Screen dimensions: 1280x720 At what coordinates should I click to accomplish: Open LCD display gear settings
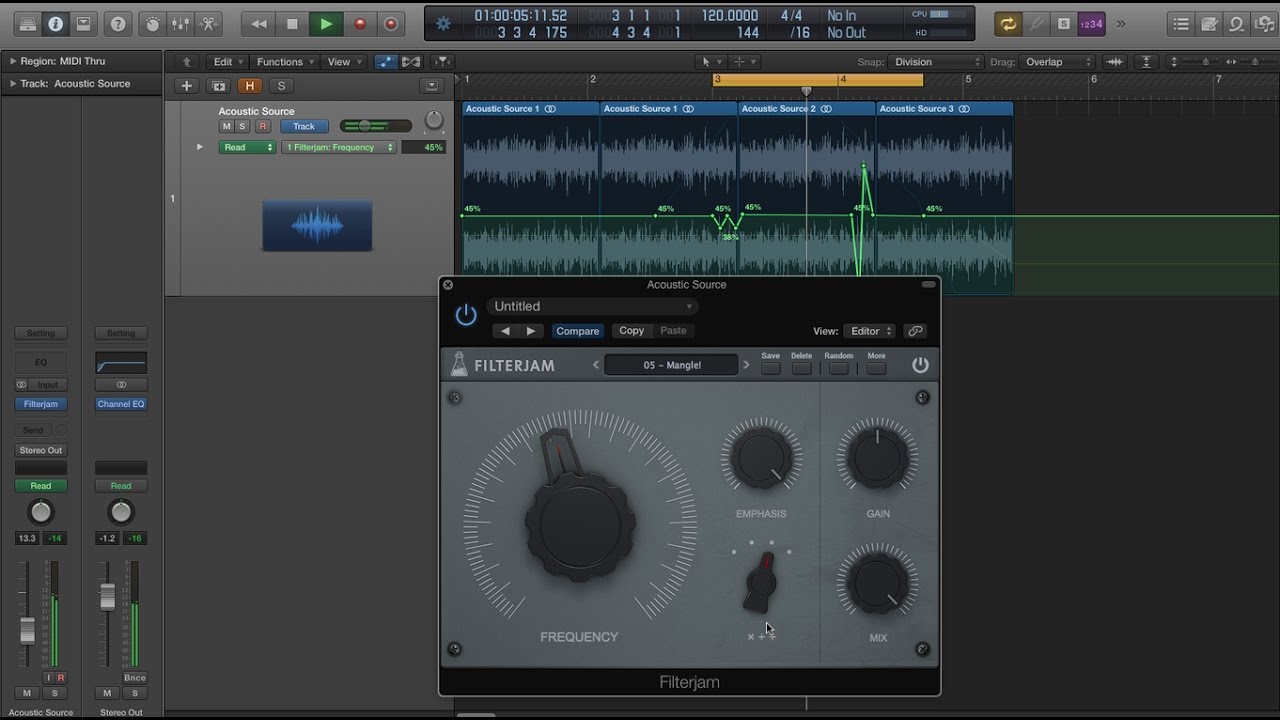point(443,24)
